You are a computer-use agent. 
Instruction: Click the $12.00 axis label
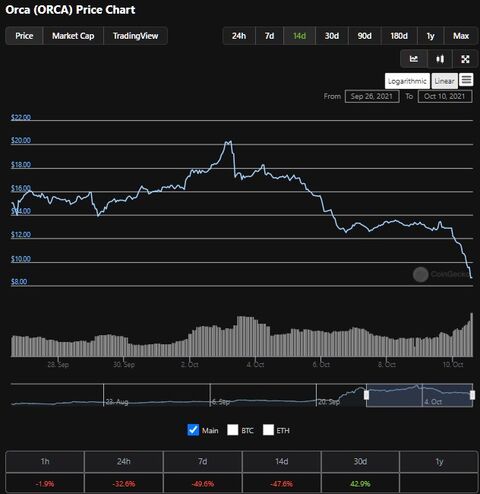tap(21, 234)
